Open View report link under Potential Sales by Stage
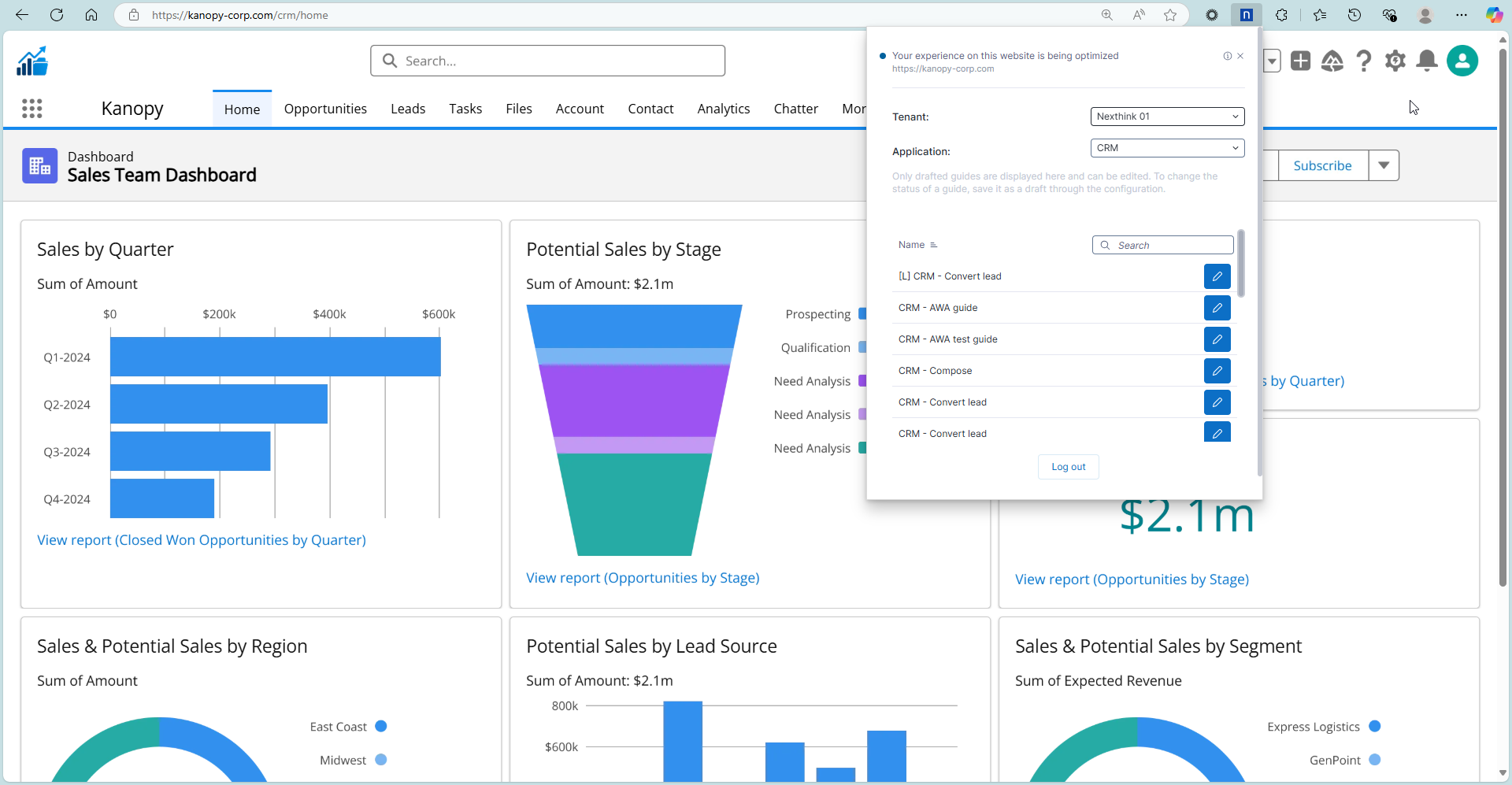1512x785 pixels. tap(643, 578)
